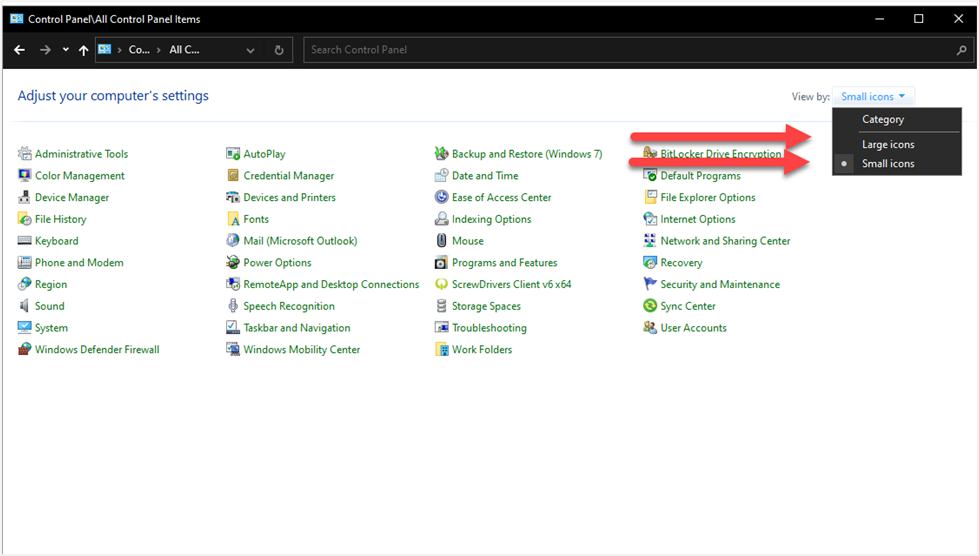This screenshot has height=556, width=979.
Task: Choose Large icons in the view menu
Action: 888,145
